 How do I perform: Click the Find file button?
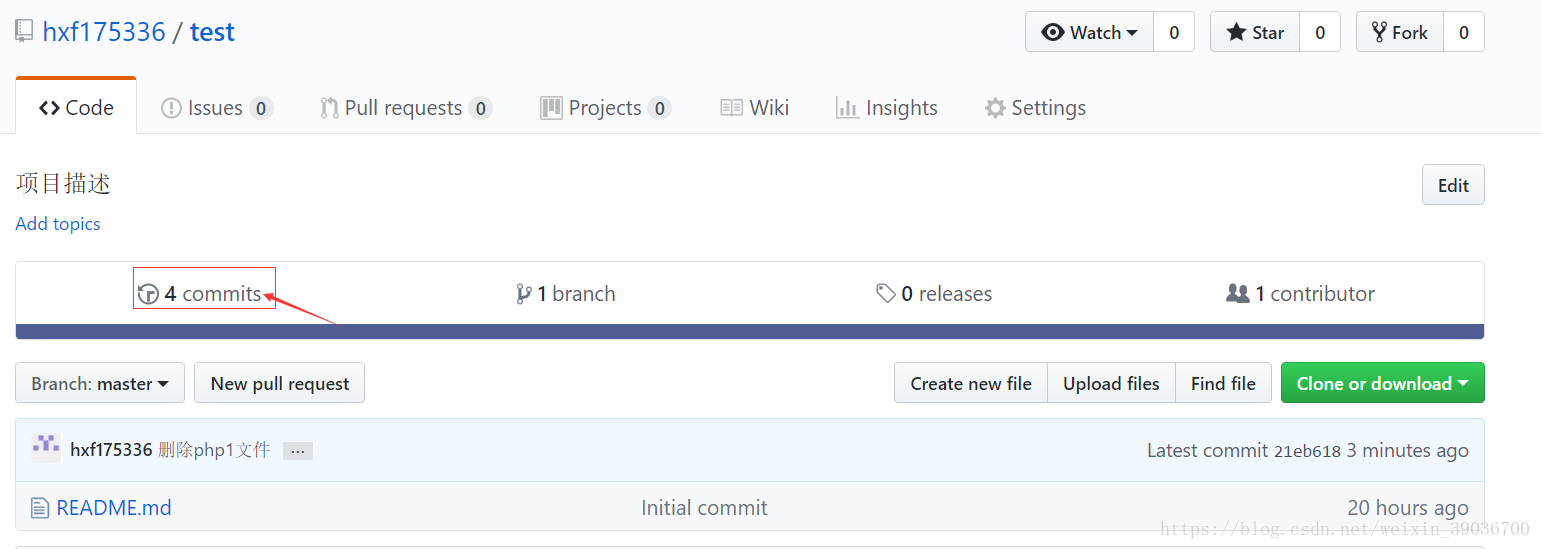pos(1223,383)
